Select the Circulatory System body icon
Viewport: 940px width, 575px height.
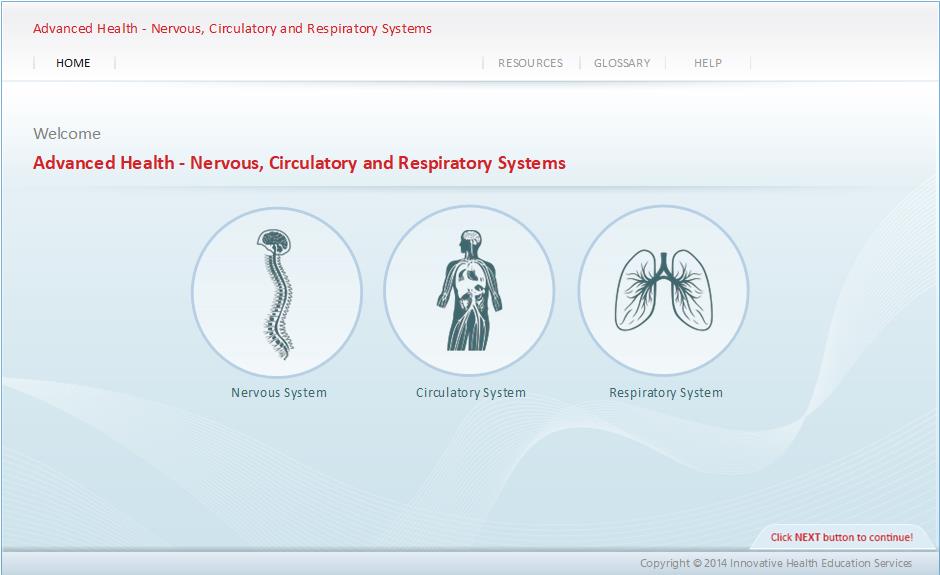pyautogui.click(x=469, y=292)
